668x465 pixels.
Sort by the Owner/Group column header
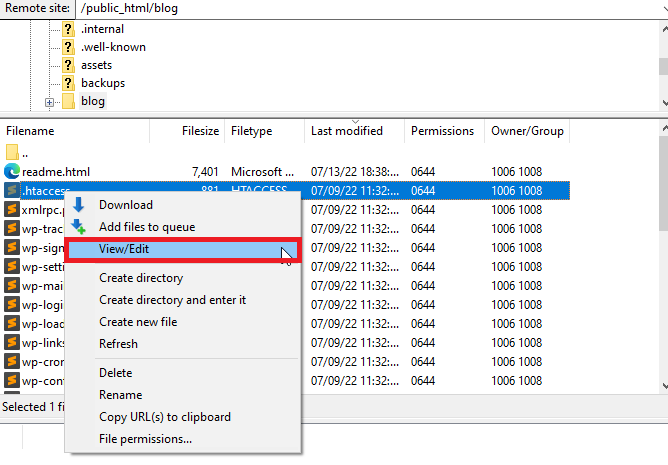tap(527, 131)
